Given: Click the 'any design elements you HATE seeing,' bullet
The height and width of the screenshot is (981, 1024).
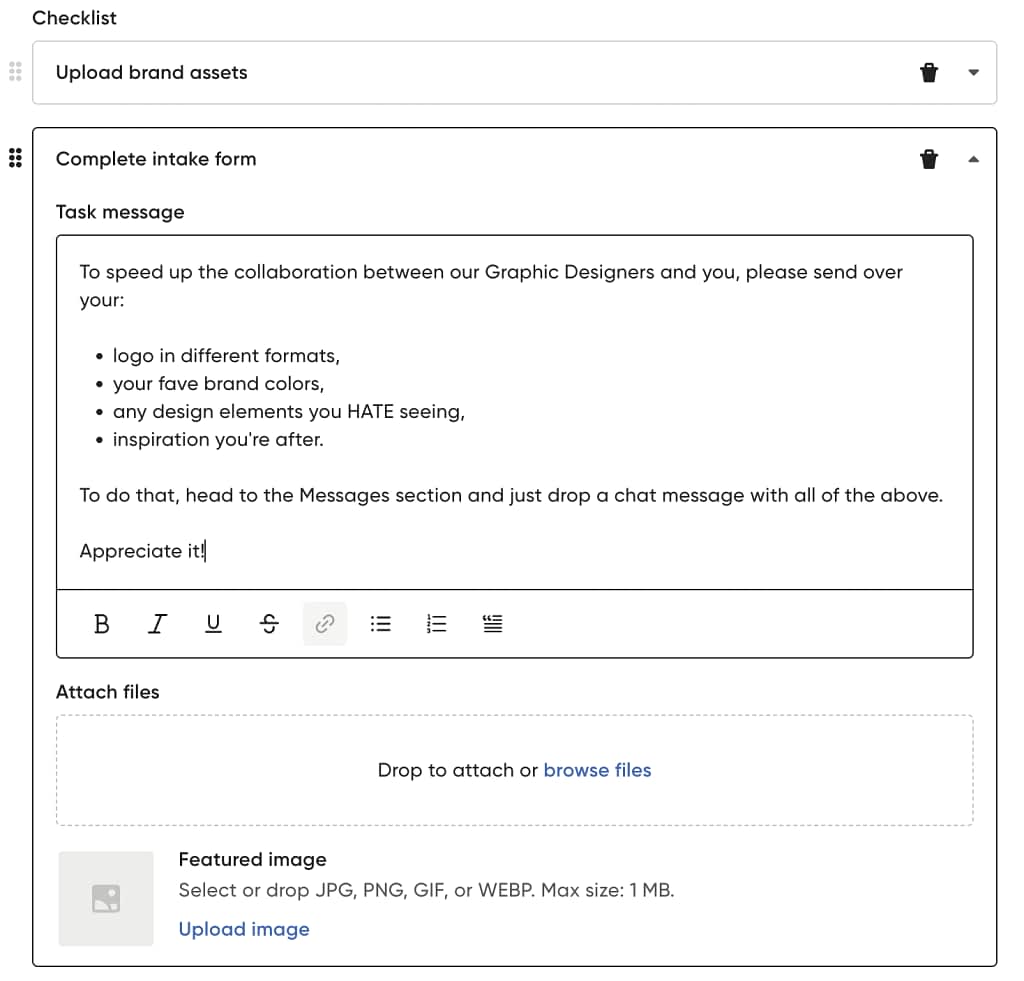Looking at the screenshot, I should [289, 412].
